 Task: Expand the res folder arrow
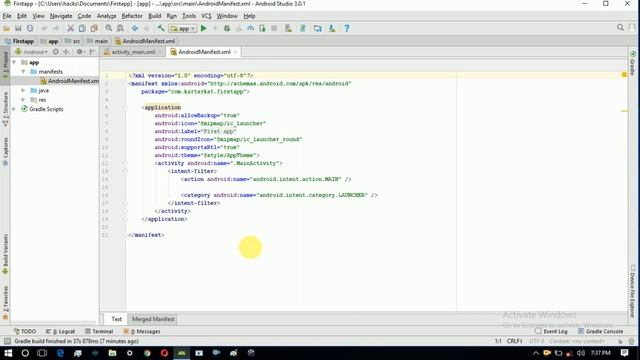23,100
